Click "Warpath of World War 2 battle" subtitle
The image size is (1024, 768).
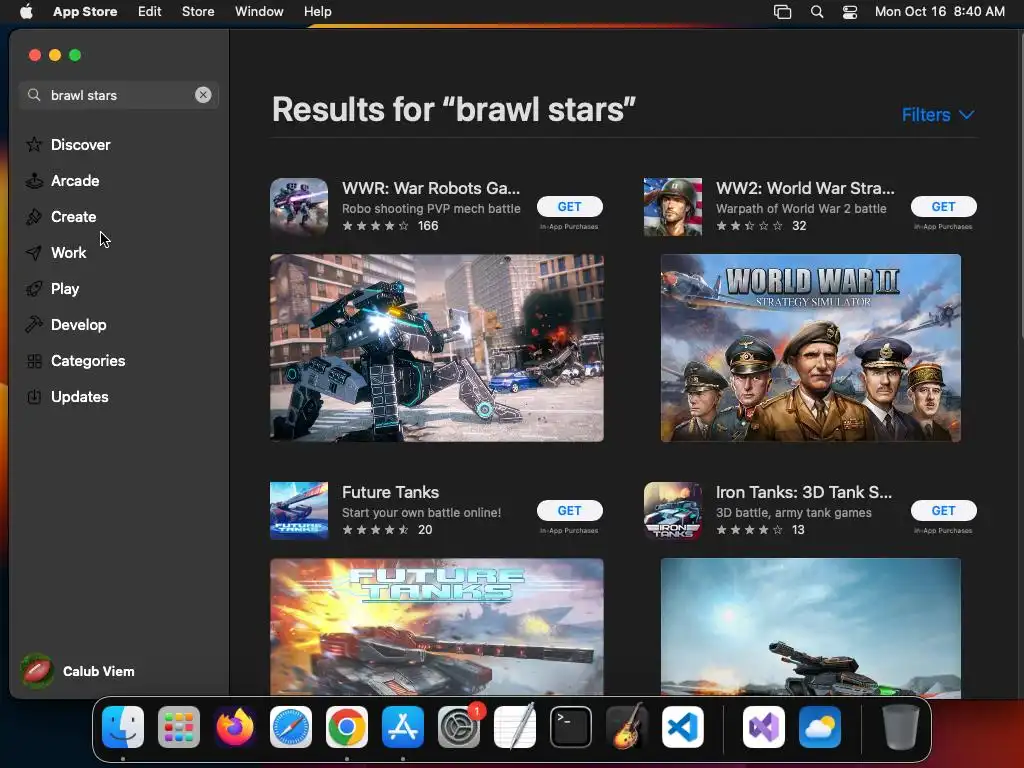801,209
